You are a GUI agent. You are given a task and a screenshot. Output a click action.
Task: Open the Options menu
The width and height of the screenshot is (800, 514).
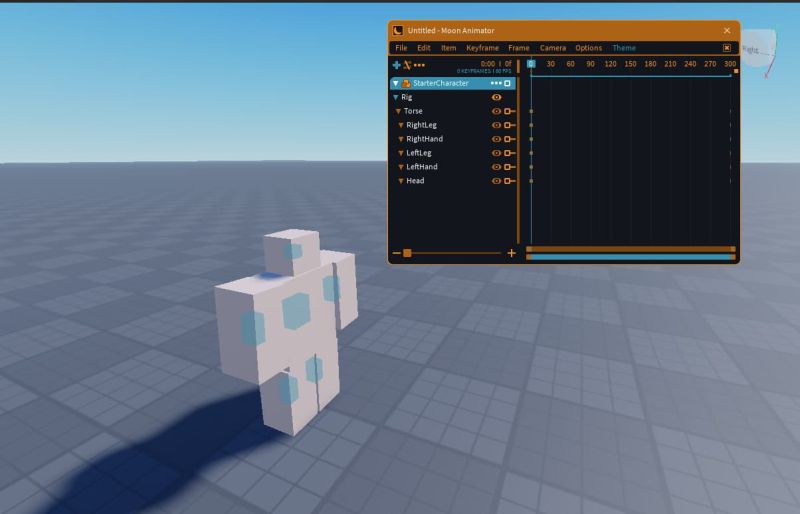[589, 48]
